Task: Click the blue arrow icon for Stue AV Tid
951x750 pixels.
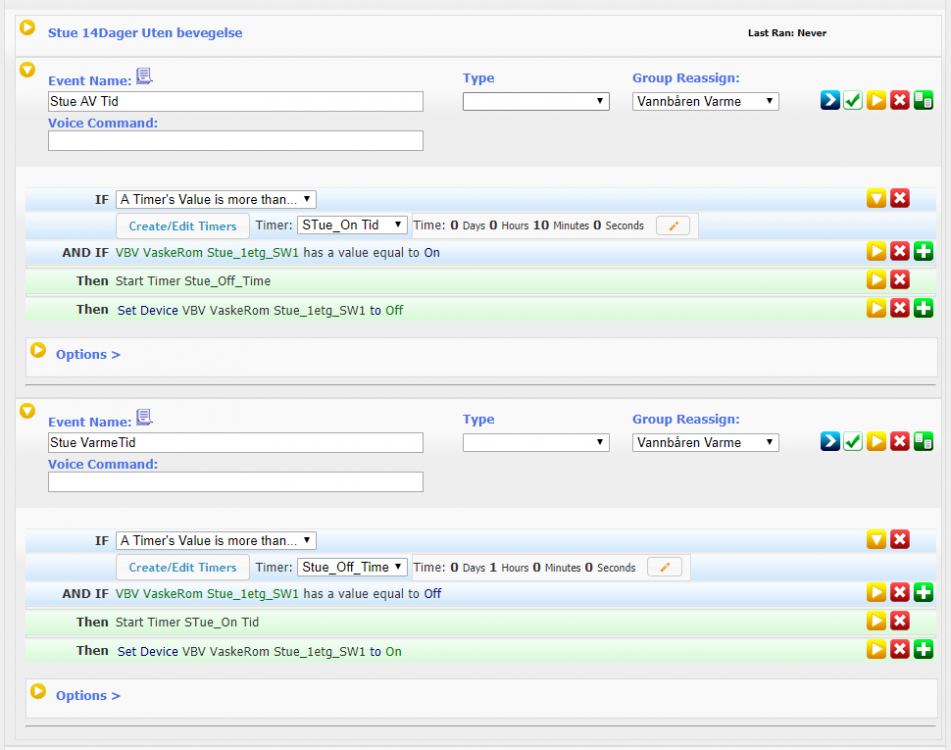Action: pos(830,100)
